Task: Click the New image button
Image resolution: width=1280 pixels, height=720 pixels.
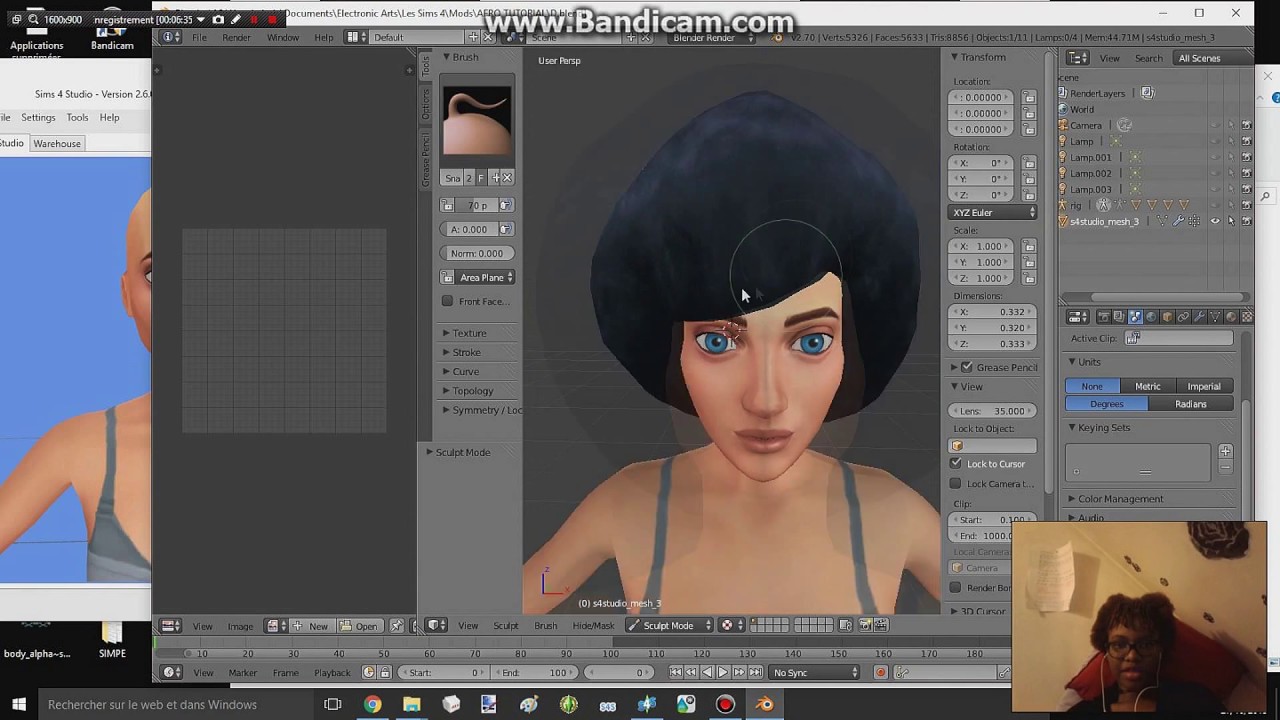Action: (311, 626)
